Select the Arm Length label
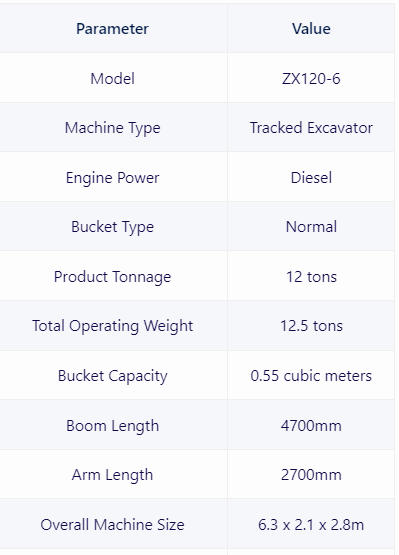The image size is (399, 555). (x=112, y=475)
